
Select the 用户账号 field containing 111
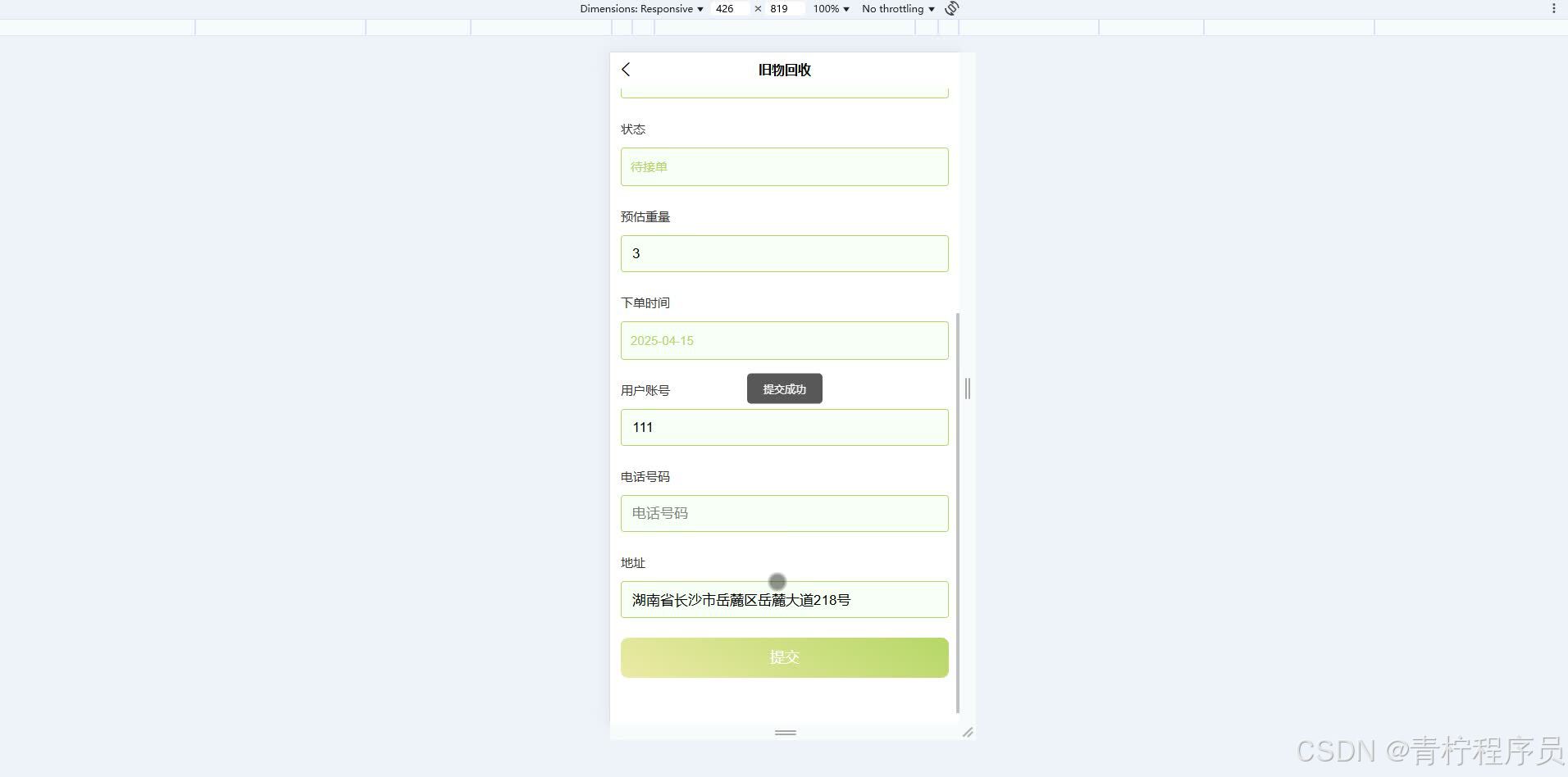[x=784, y=427]
